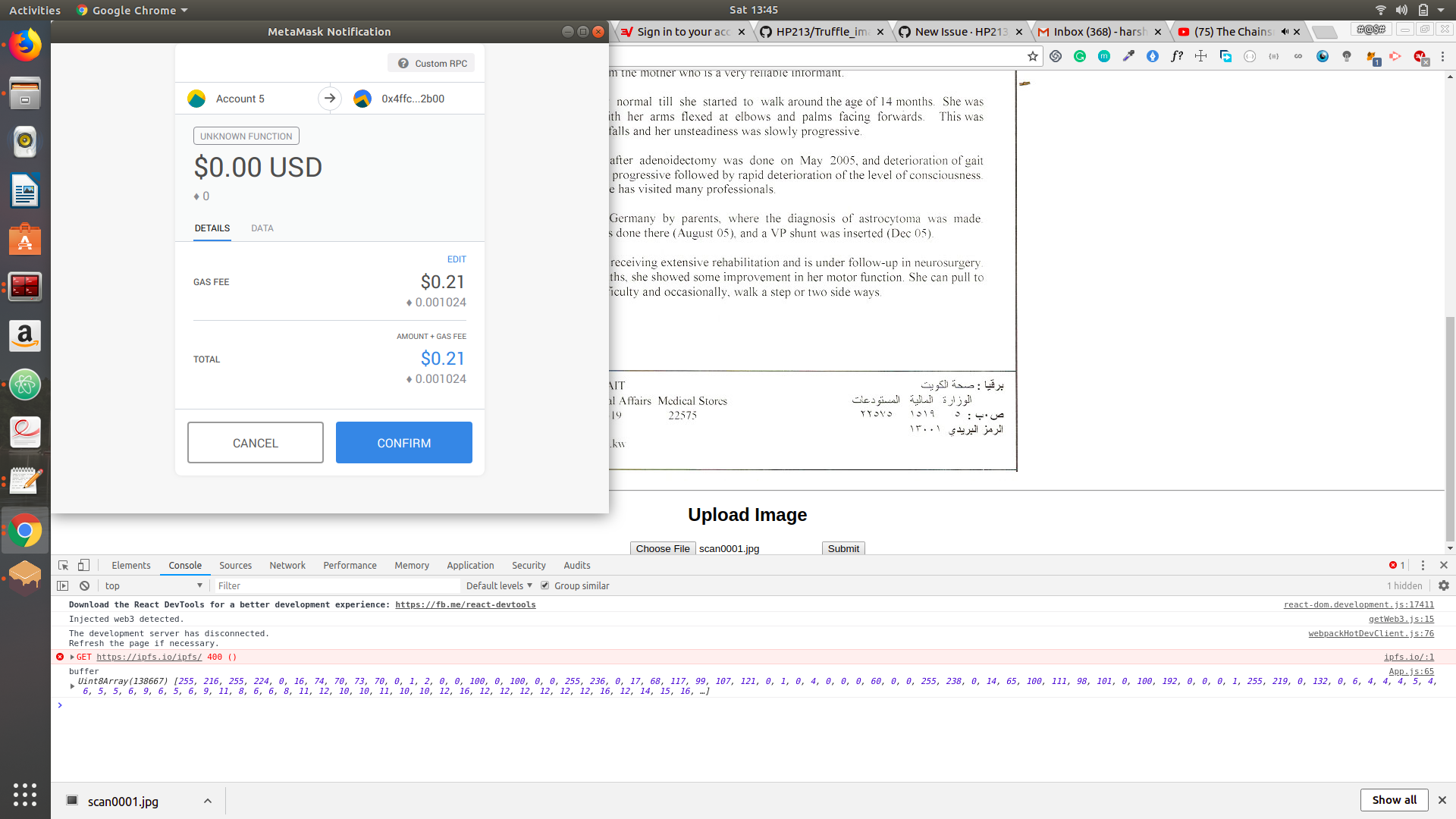The width and height of the screenshot is (1456, 819).
Task: Open the Grammarly extension icon
Action: click(x=1080, y=56)
